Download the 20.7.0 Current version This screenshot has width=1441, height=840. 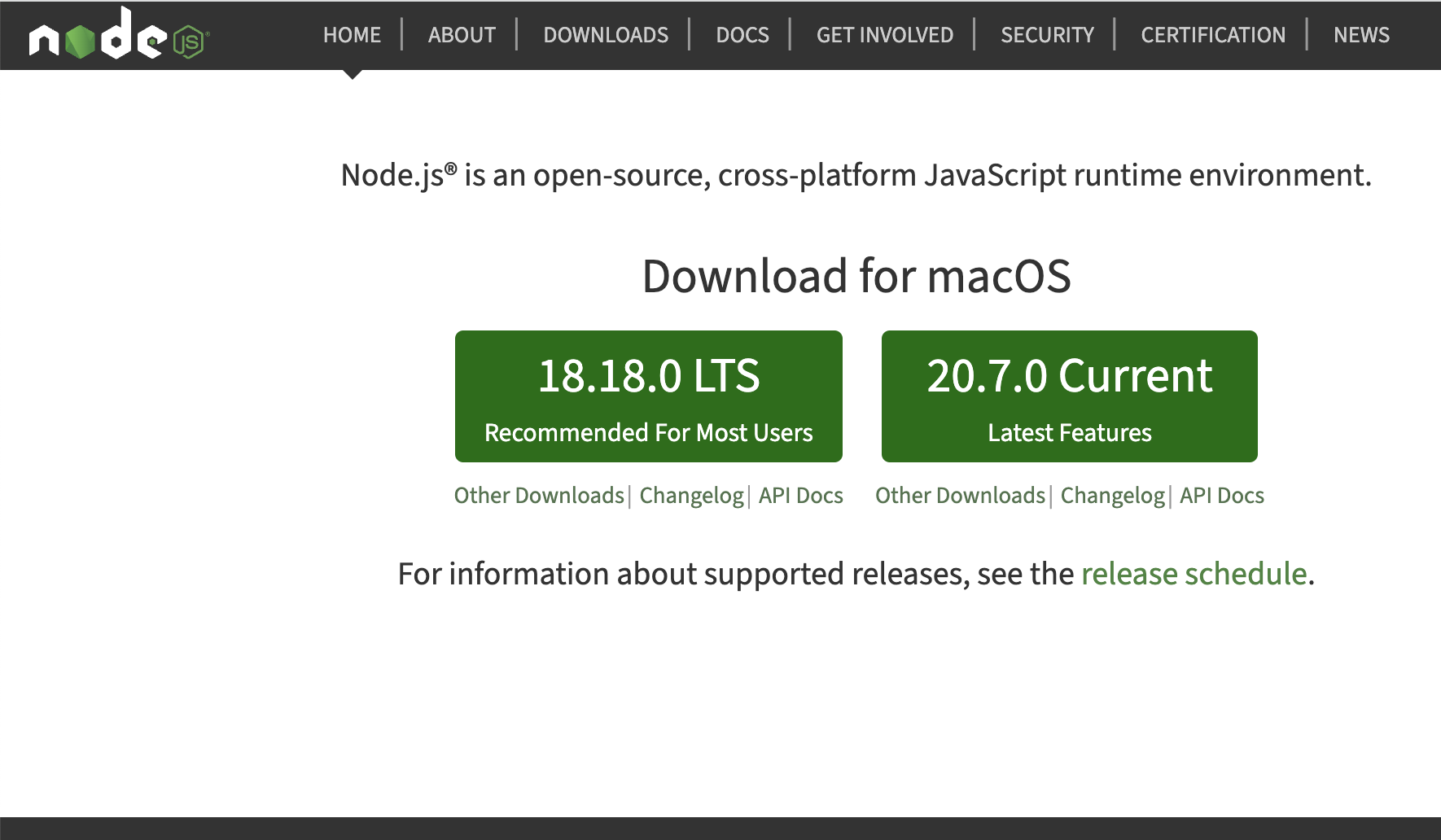(x=1069, y=396)
